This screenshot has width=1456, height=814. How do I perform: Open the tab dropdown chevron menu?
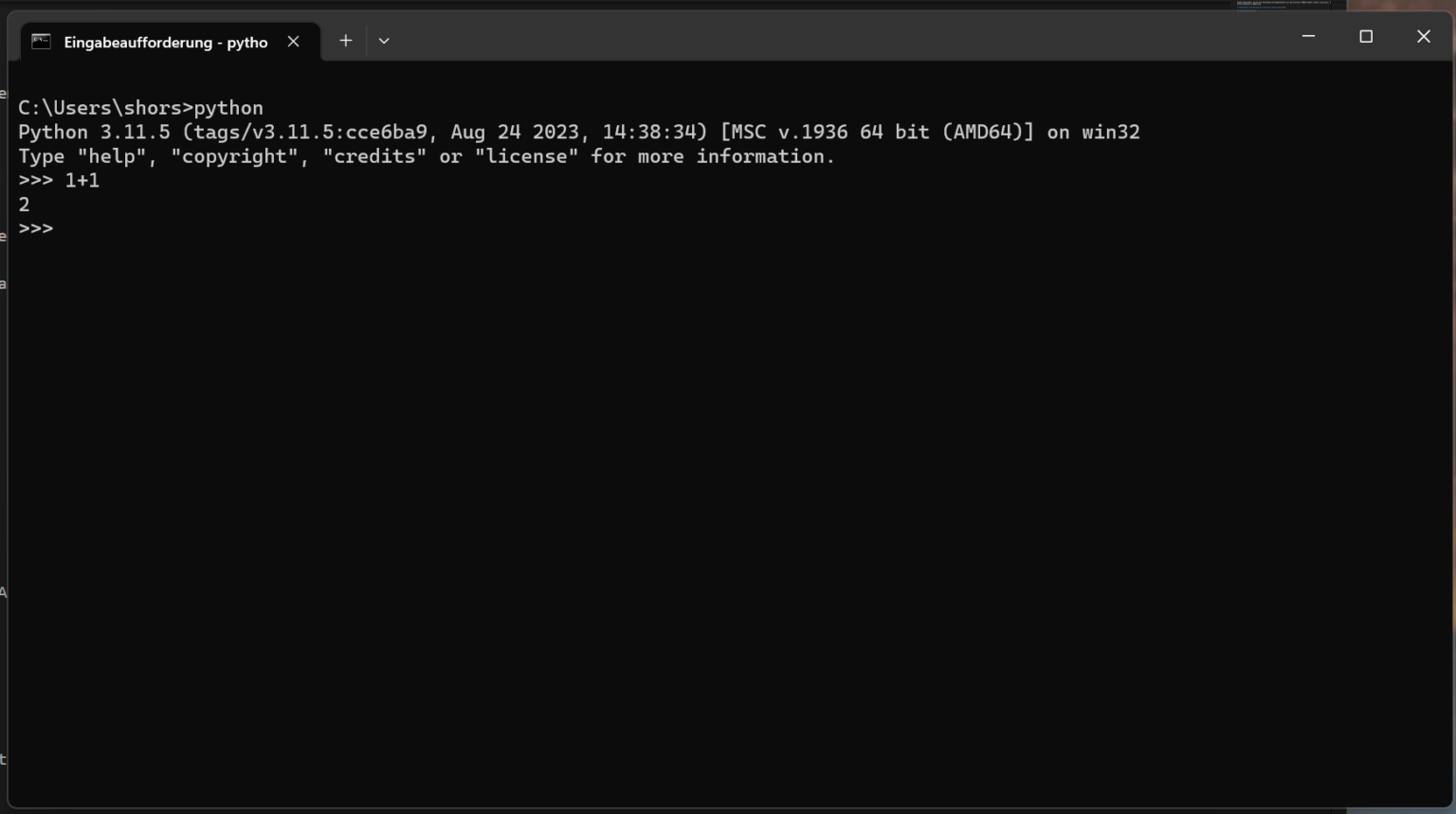pos(384,41)
